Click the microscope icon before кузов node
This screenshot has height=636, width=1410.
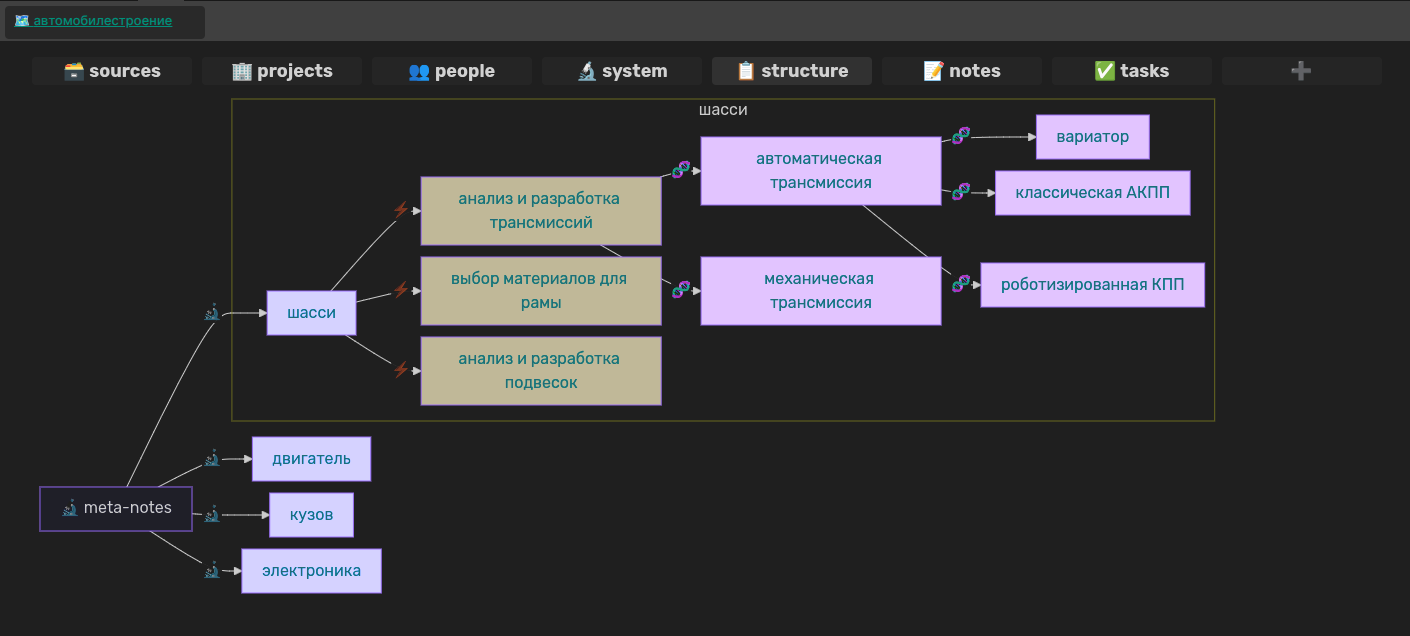[211, 515]
